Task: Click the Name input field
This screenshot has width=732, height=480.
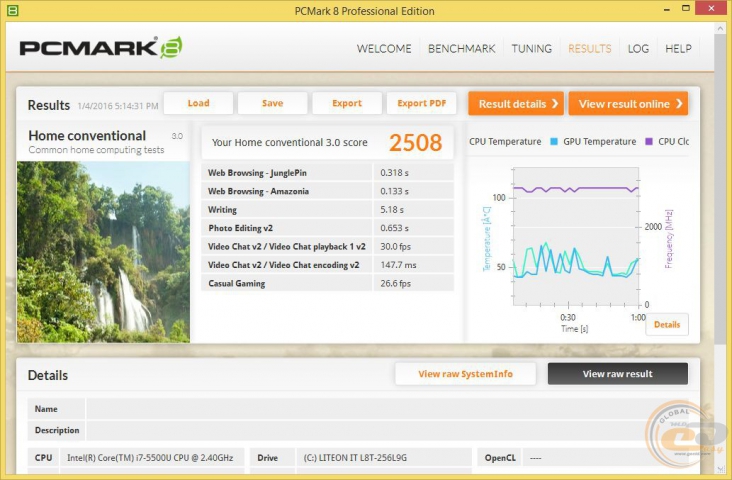Action: pos(387,409)
